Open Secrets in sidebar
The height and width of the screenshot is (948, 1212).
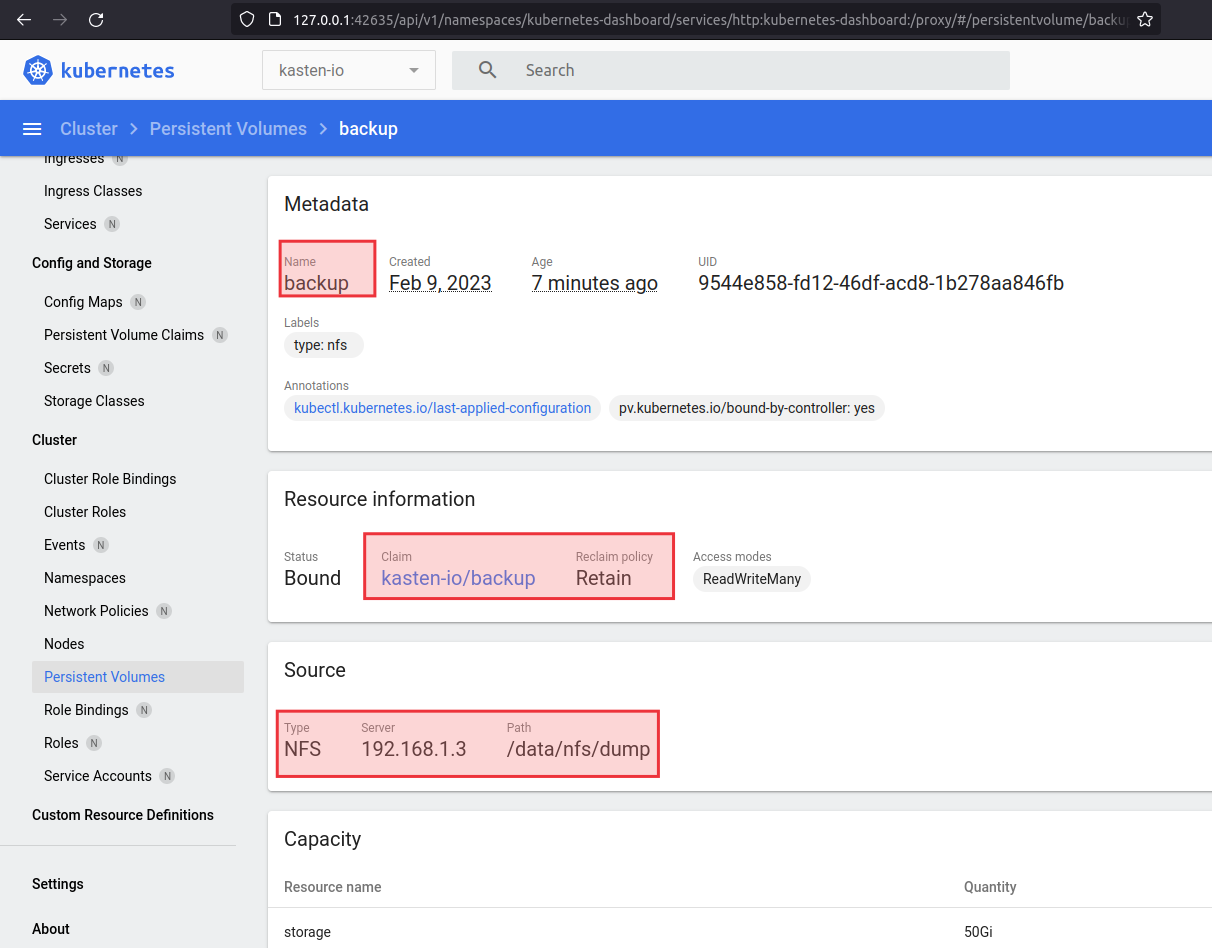67,368
